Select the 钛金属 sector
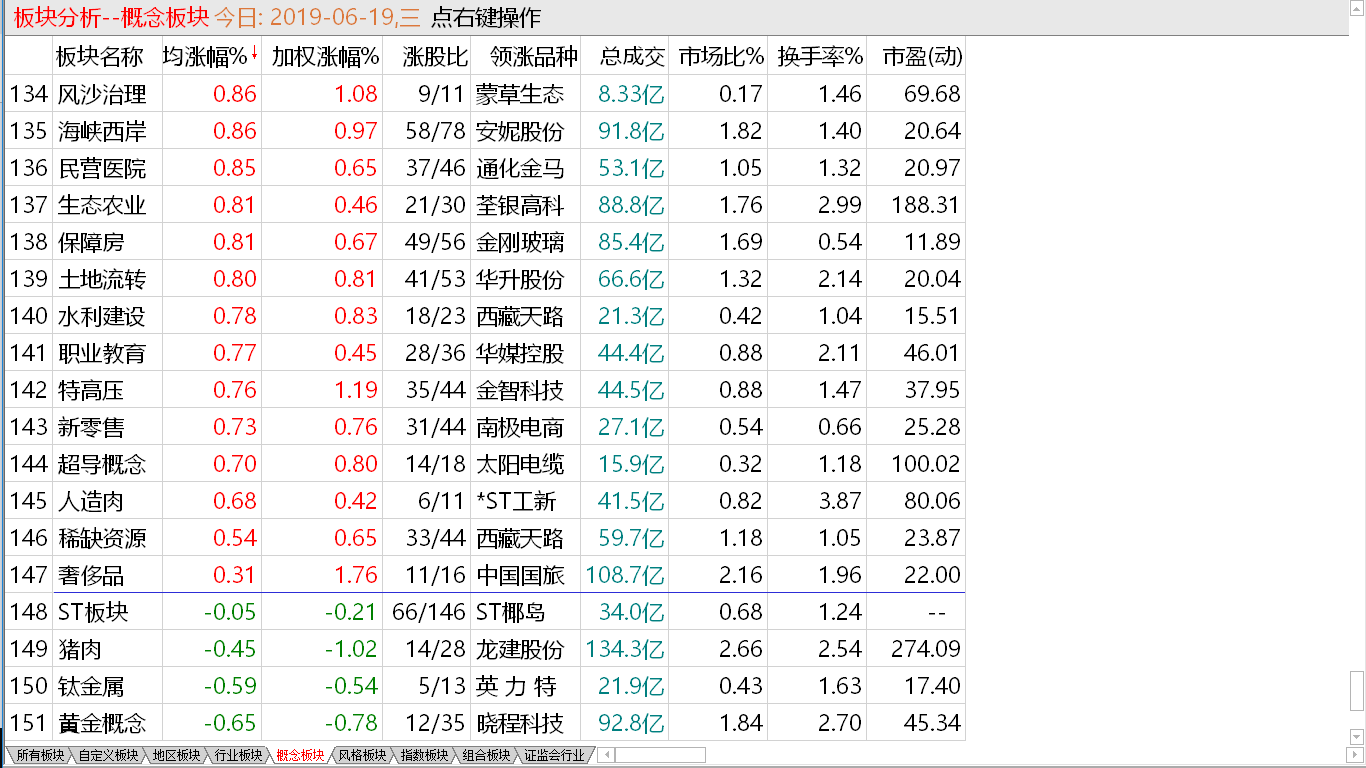 click(x=91, y=686)
